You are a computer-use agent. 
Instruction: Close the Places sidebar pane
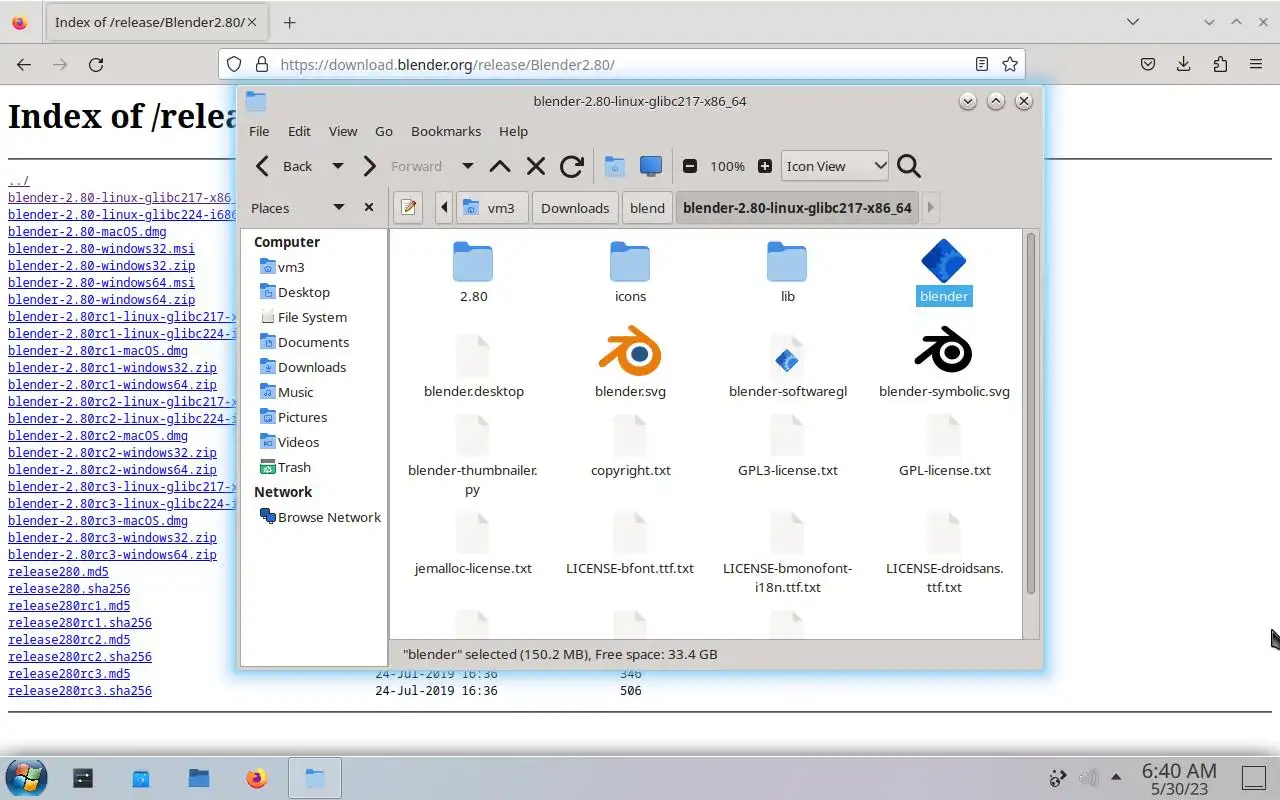point(369,207)
